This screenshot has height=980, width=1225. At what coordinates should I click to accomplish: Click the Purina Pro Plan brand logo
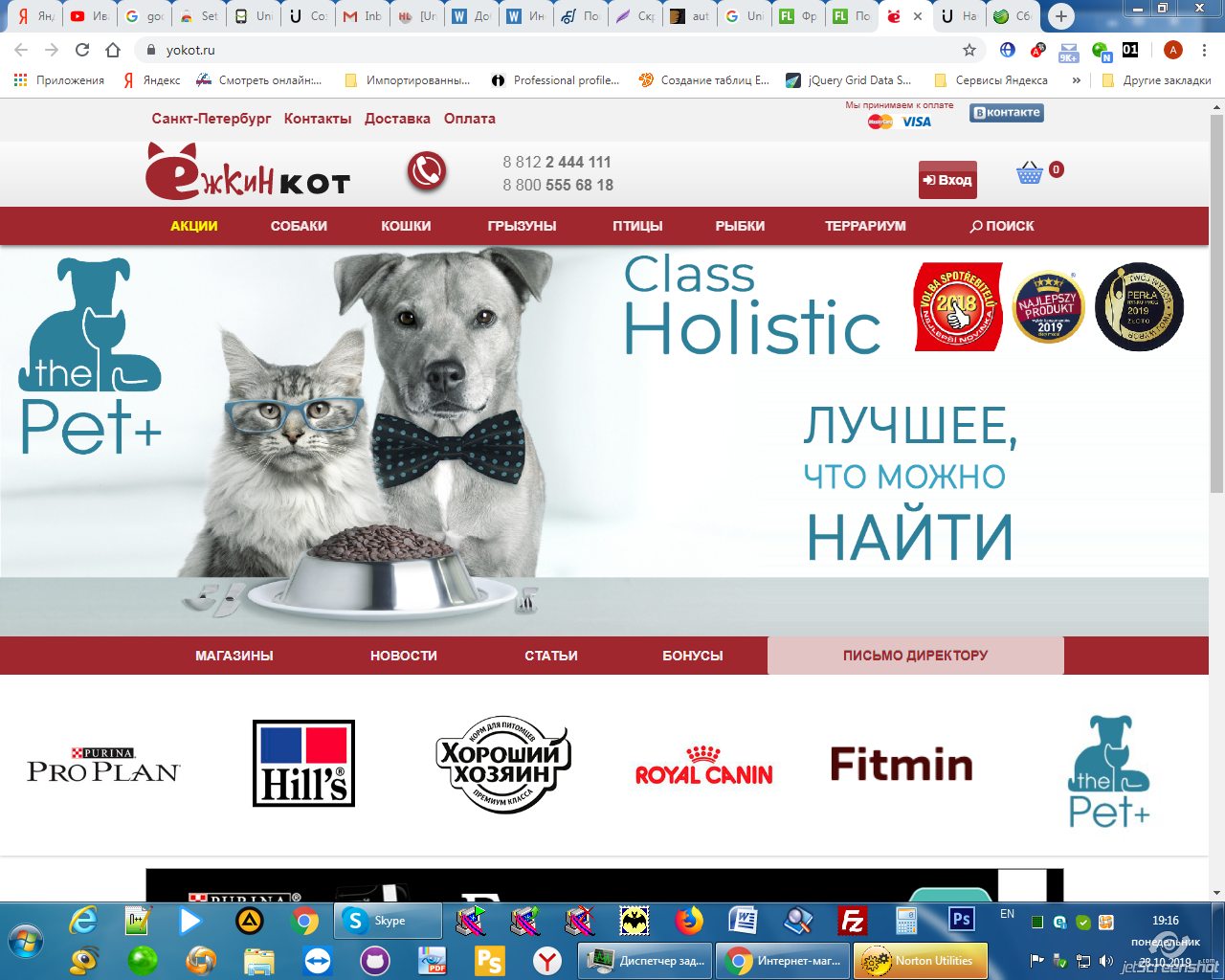(103, 766)
